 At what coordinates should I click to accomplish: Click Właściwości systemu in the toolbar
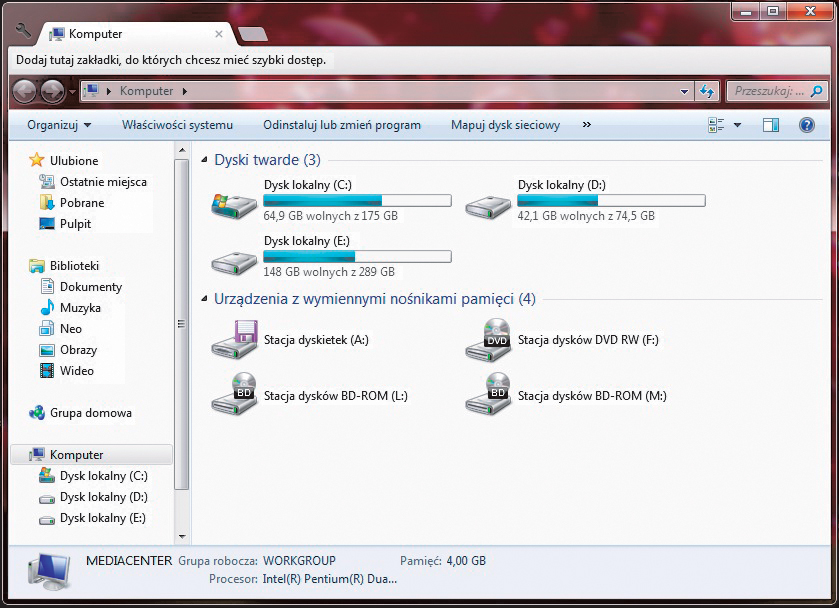(x=177, y=125)
